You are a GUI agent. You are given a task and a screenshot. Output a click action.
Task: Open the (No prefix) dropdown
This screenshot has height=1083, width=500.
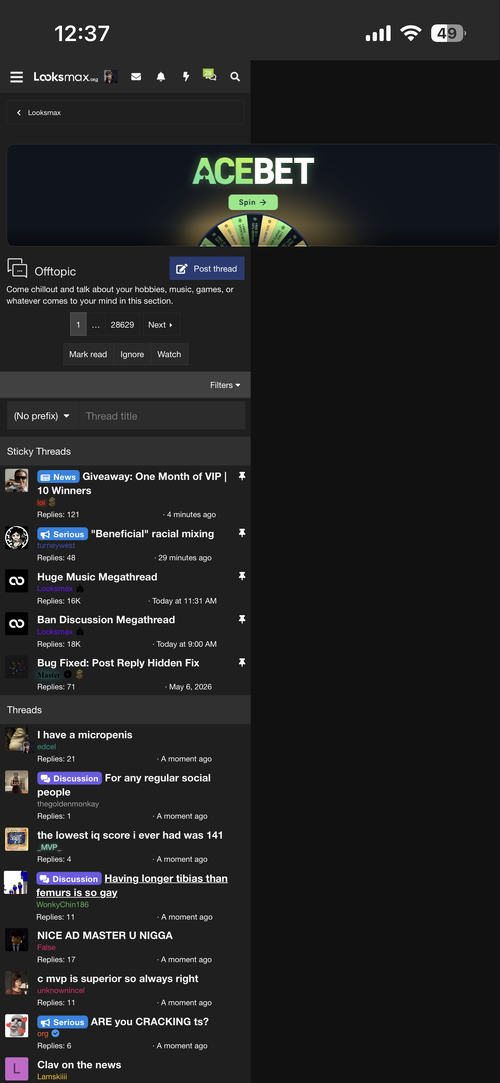(x=42, y=416)
